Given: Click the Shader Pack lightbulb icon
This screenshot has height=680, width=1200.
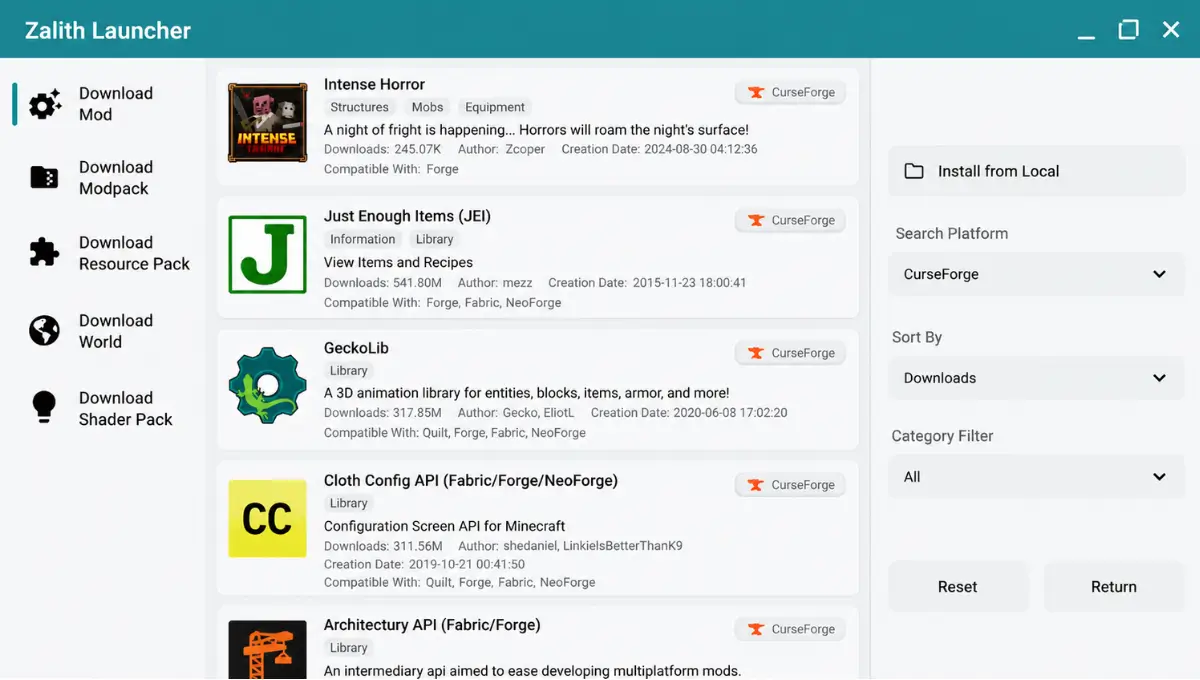Looking at the screenshot, I should (x=44, y=407).
